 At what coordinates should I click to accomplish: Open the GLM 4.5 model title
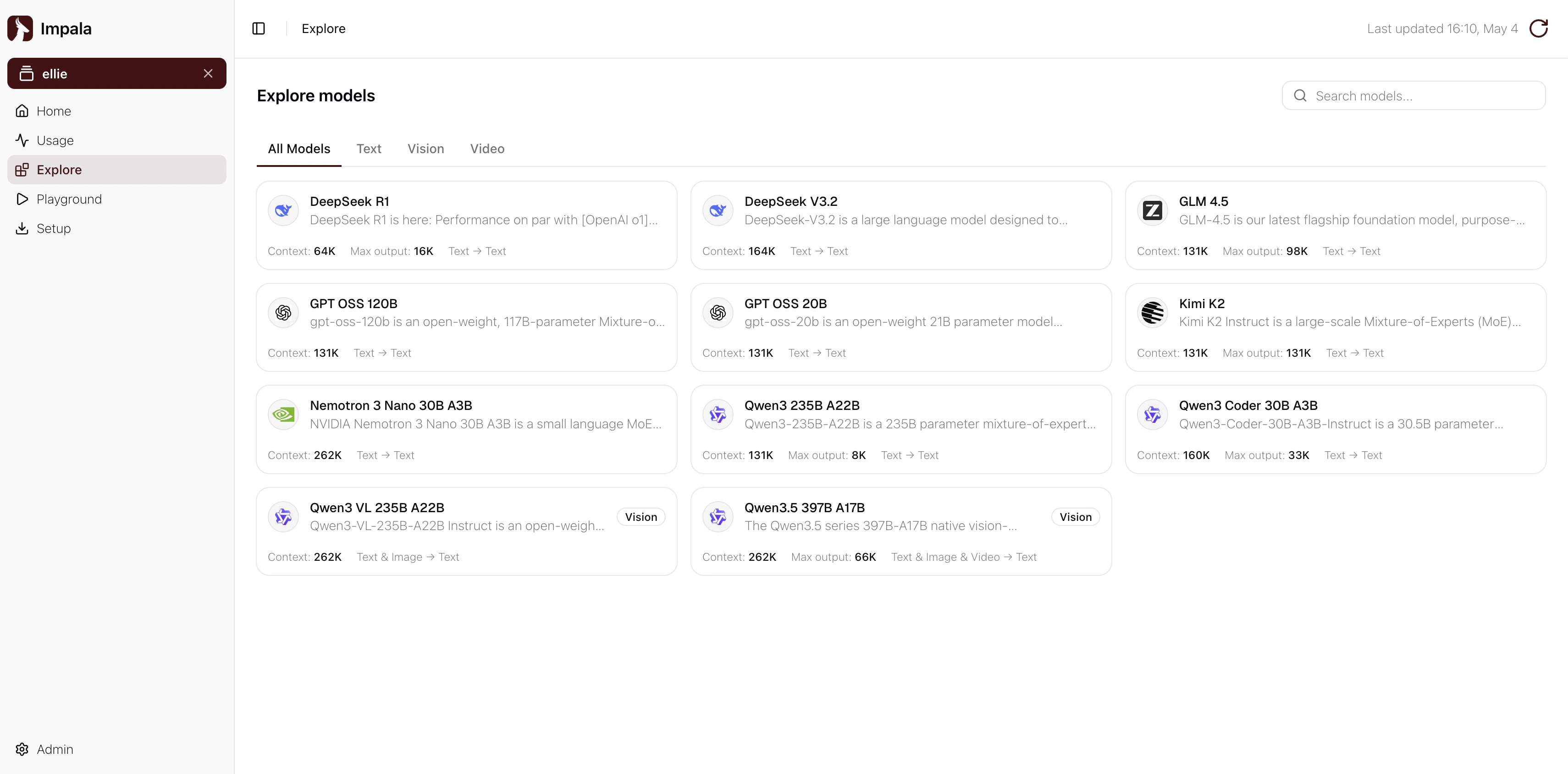(1204, 202)
